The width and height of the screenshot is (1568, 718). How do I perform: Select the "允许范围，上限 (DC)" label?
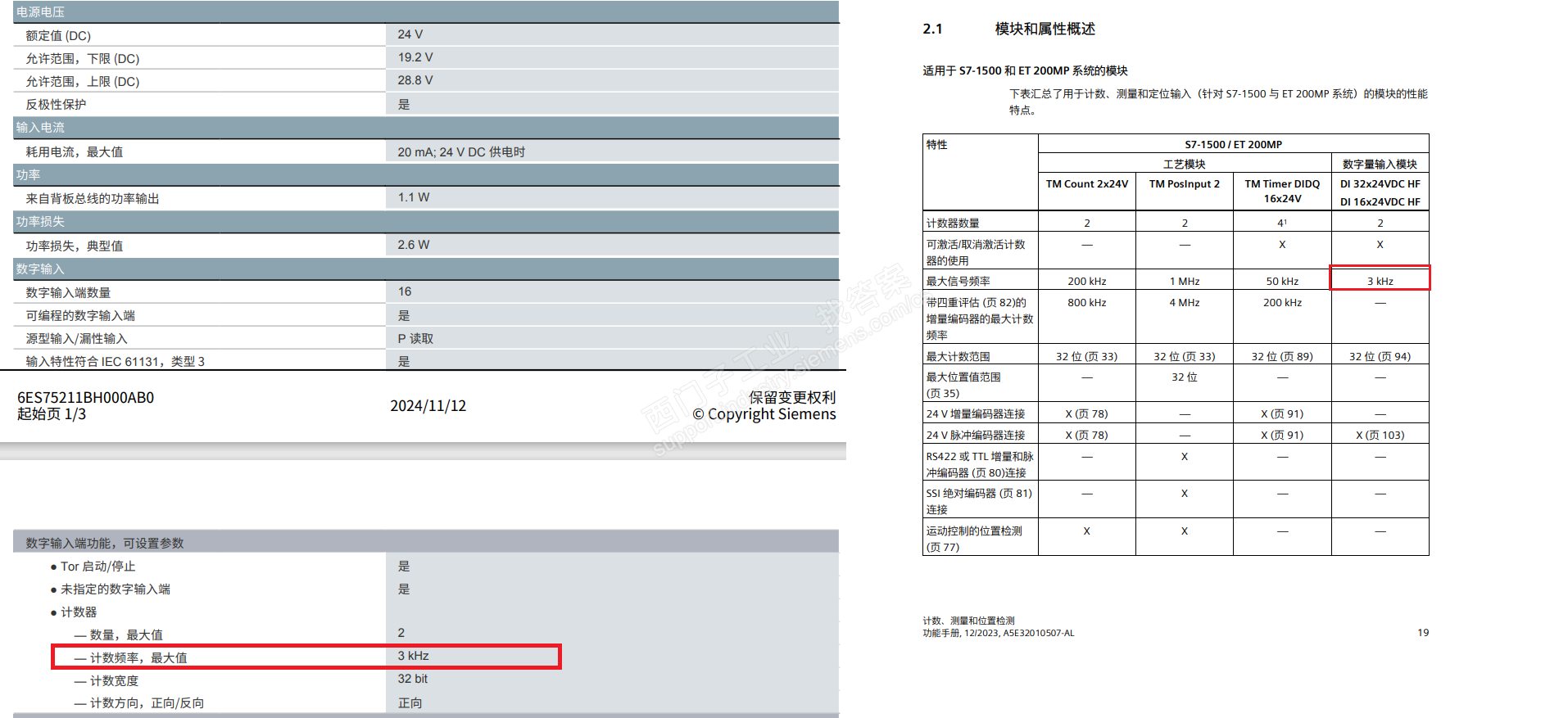click(x=83, y=82)
